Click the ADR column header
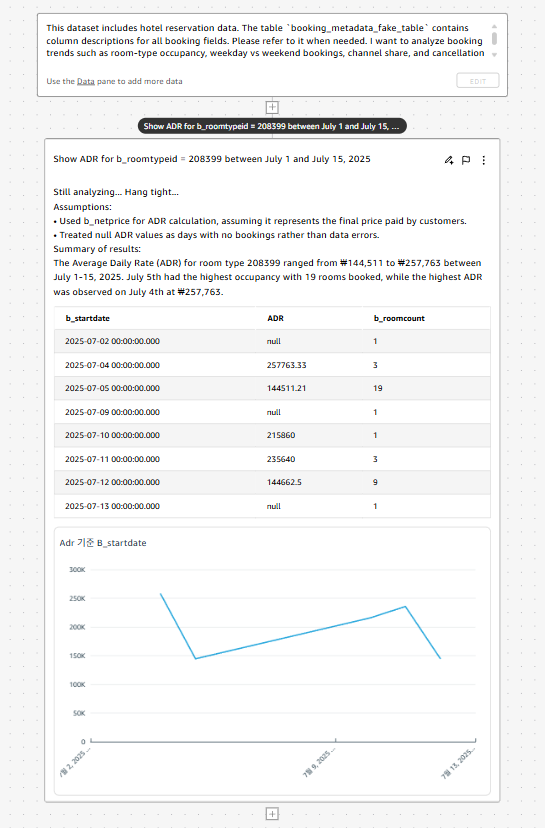The height and width of the screenshot is (828, 545). [275, 318]
